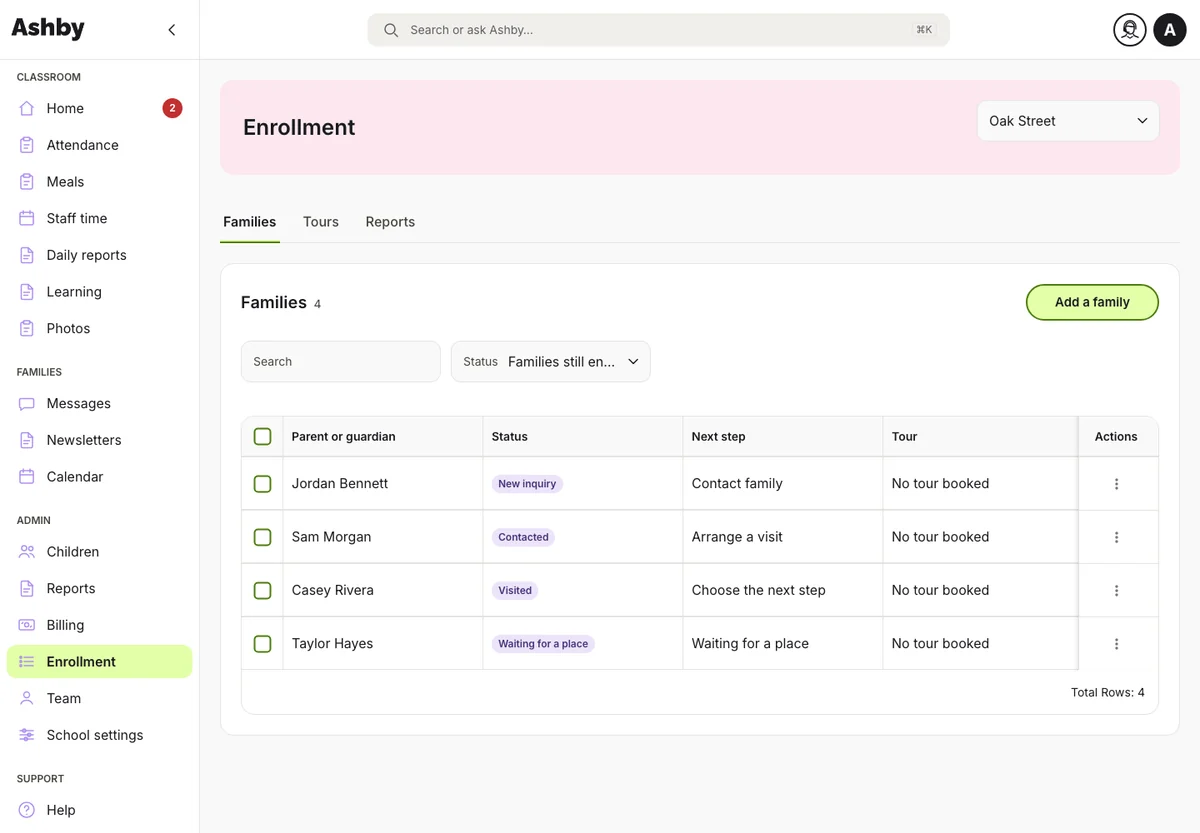
Task: Select the Jordan Bennett row checkbox
Action: click(x=262, y=484)
